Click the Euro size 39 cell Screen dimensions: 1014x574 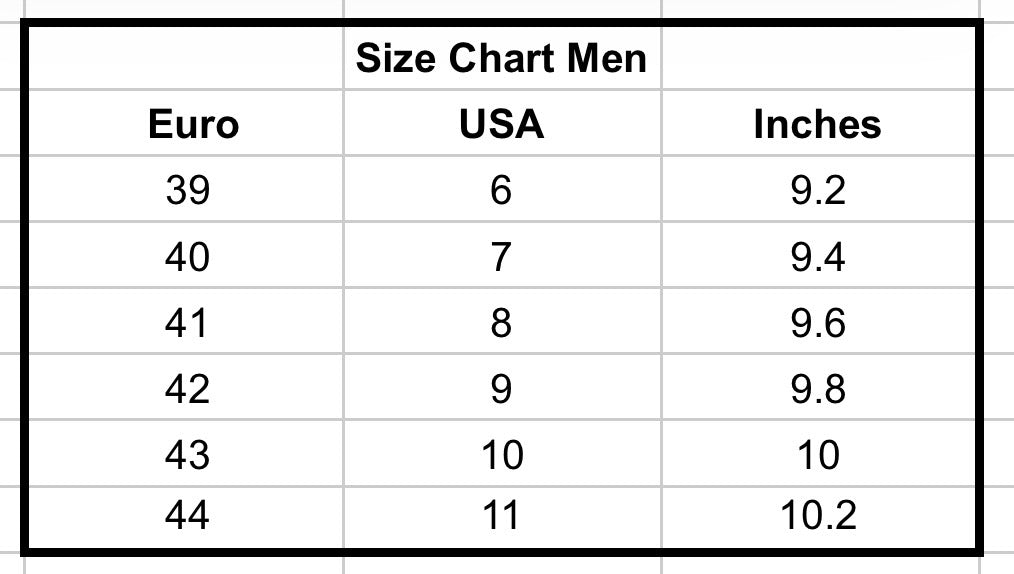187,190
